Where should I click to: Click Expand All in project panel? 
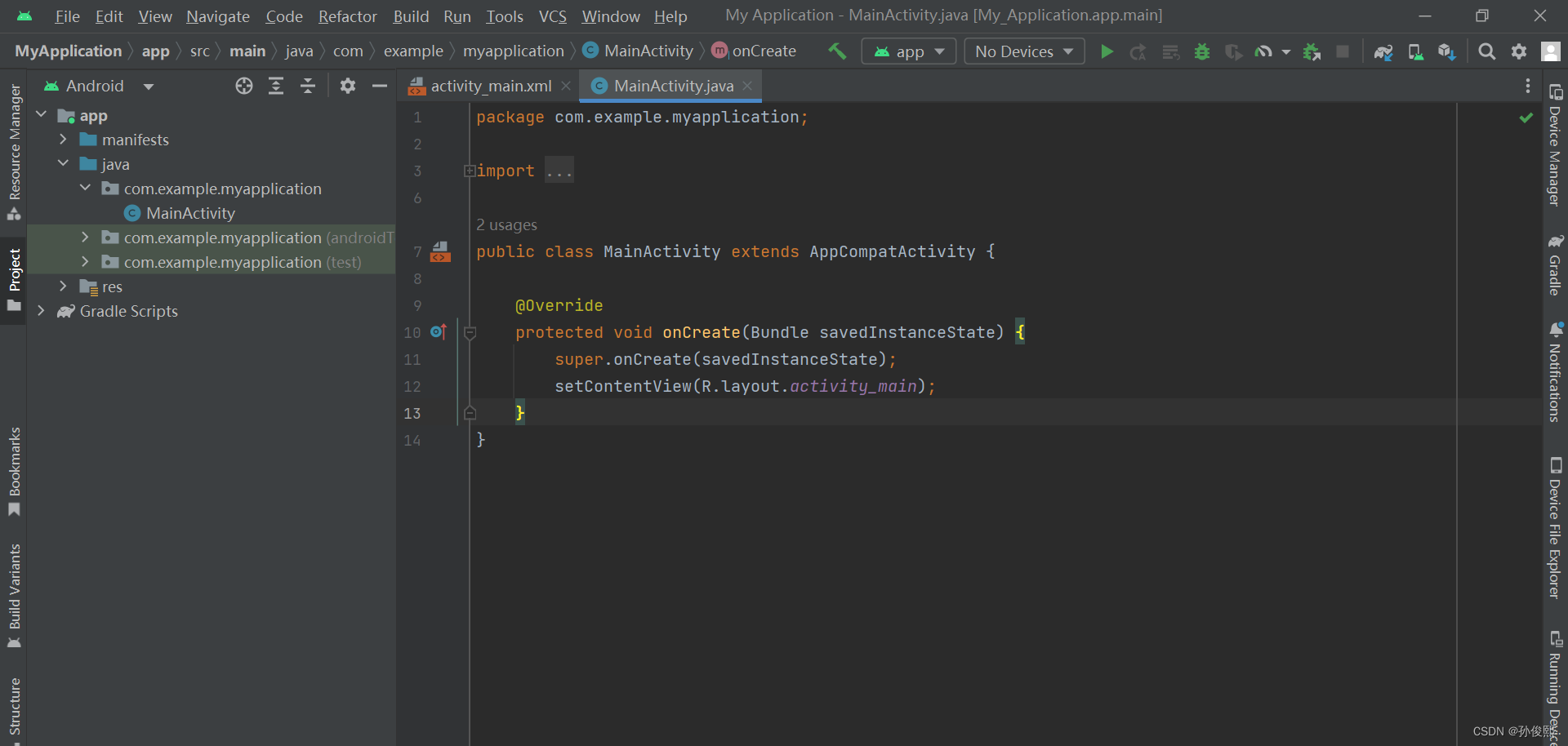coord(276,86)
